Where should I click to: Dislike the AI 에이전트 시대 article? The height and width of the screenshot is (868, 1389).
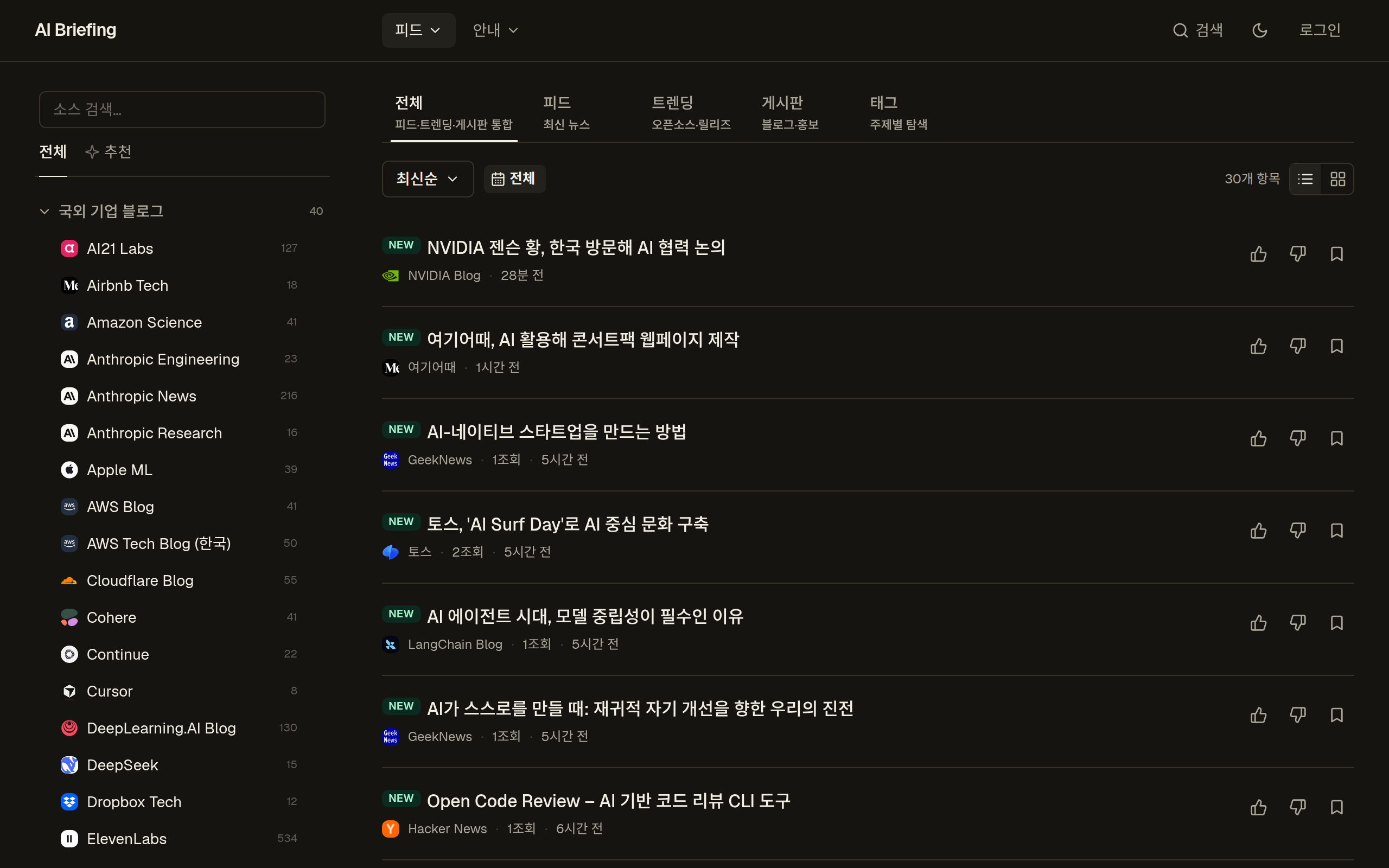[x=1298, y=623]
